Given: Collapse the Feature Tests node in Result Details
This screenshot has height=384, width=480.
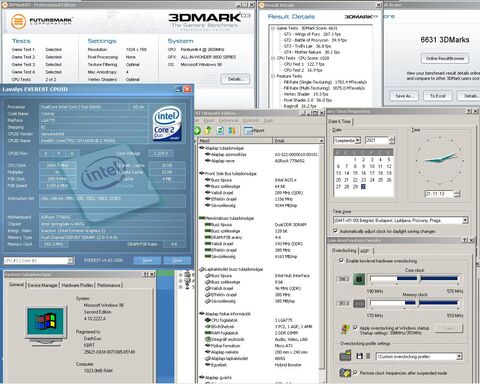Looking at the screenshot, I should point(273,76).
